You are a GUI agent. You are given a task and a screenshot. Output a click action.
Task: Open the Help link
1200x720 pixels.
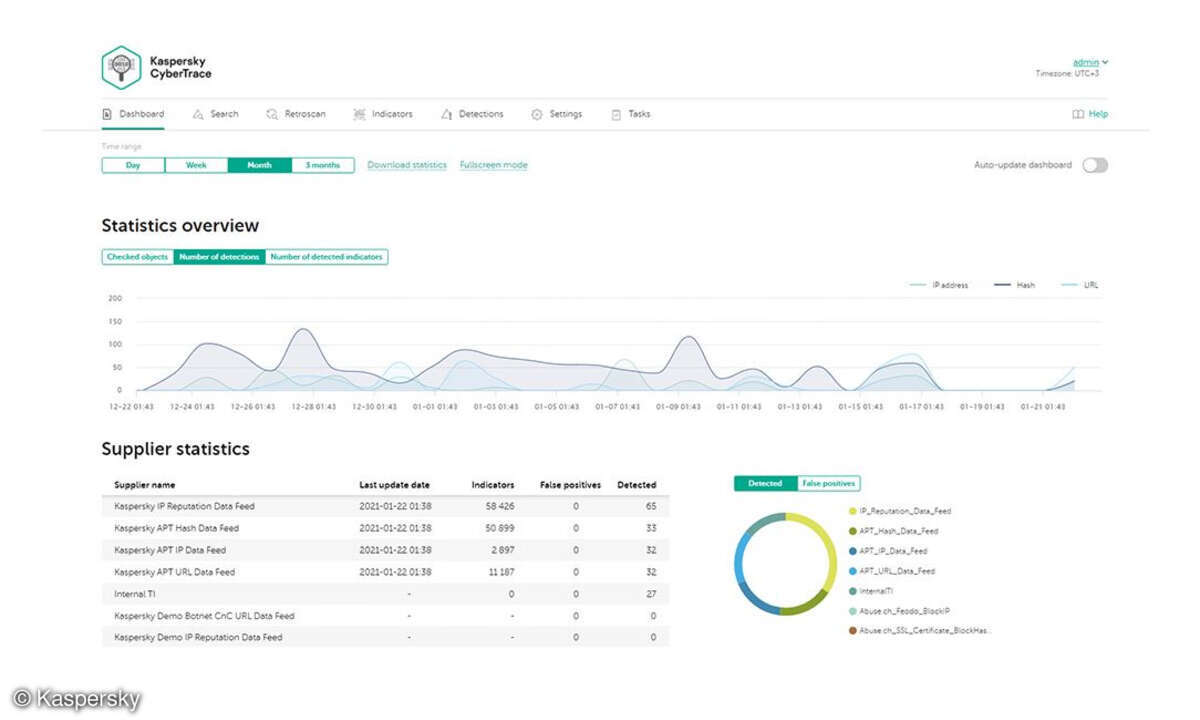1090,114
